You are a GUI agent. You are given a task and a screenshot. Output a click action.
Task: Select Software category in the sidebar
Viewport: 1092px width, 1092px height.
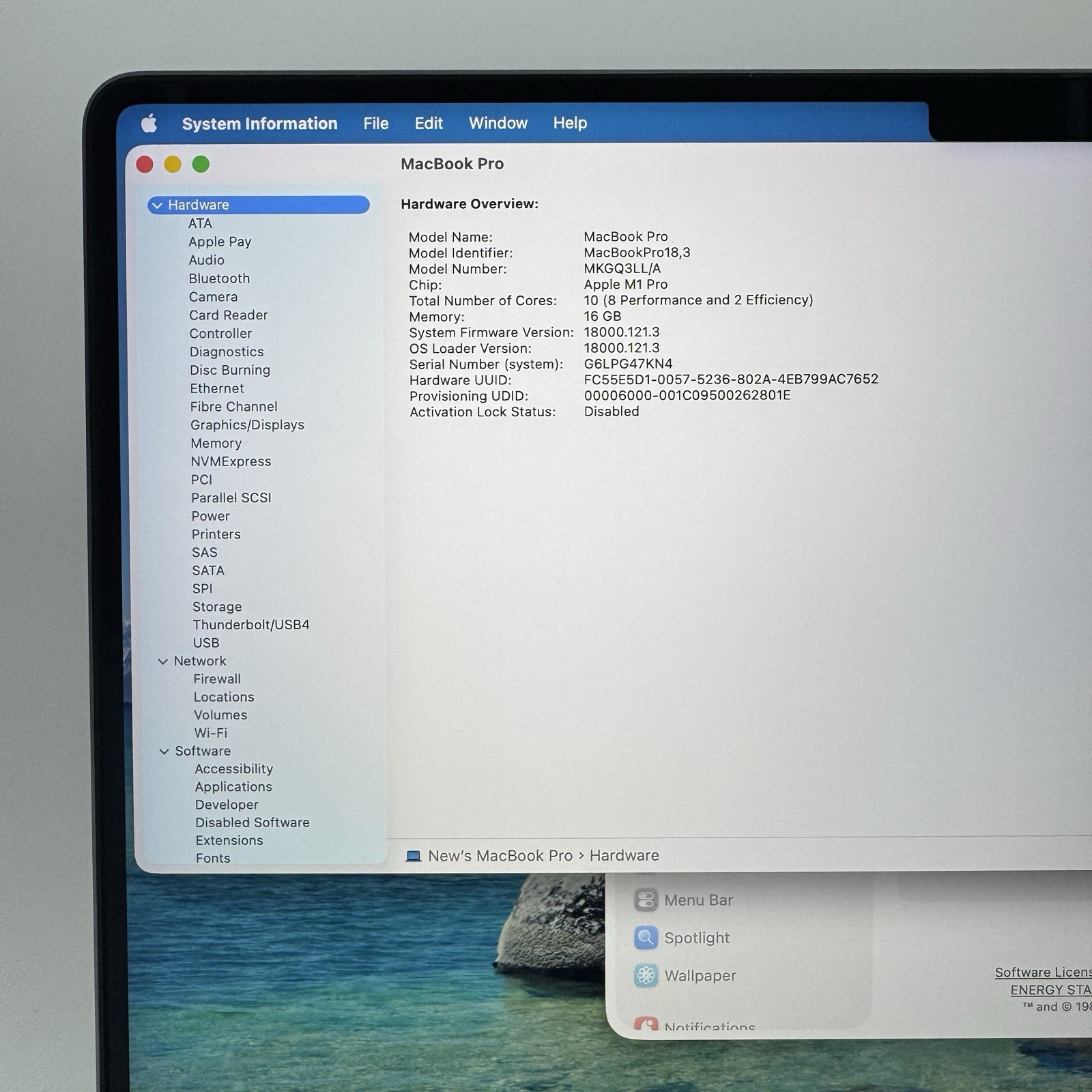(x=203, y=751)
